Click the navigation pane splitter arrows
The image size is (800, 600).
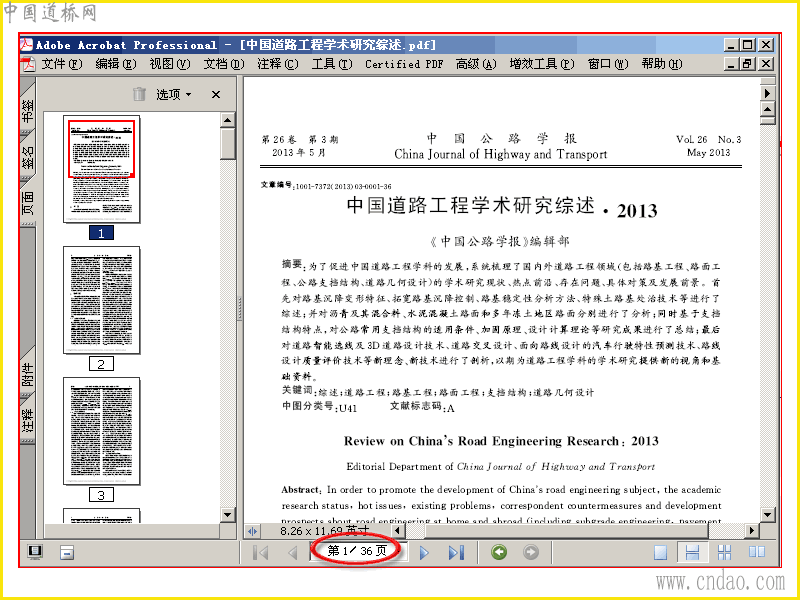pos(253,531)
